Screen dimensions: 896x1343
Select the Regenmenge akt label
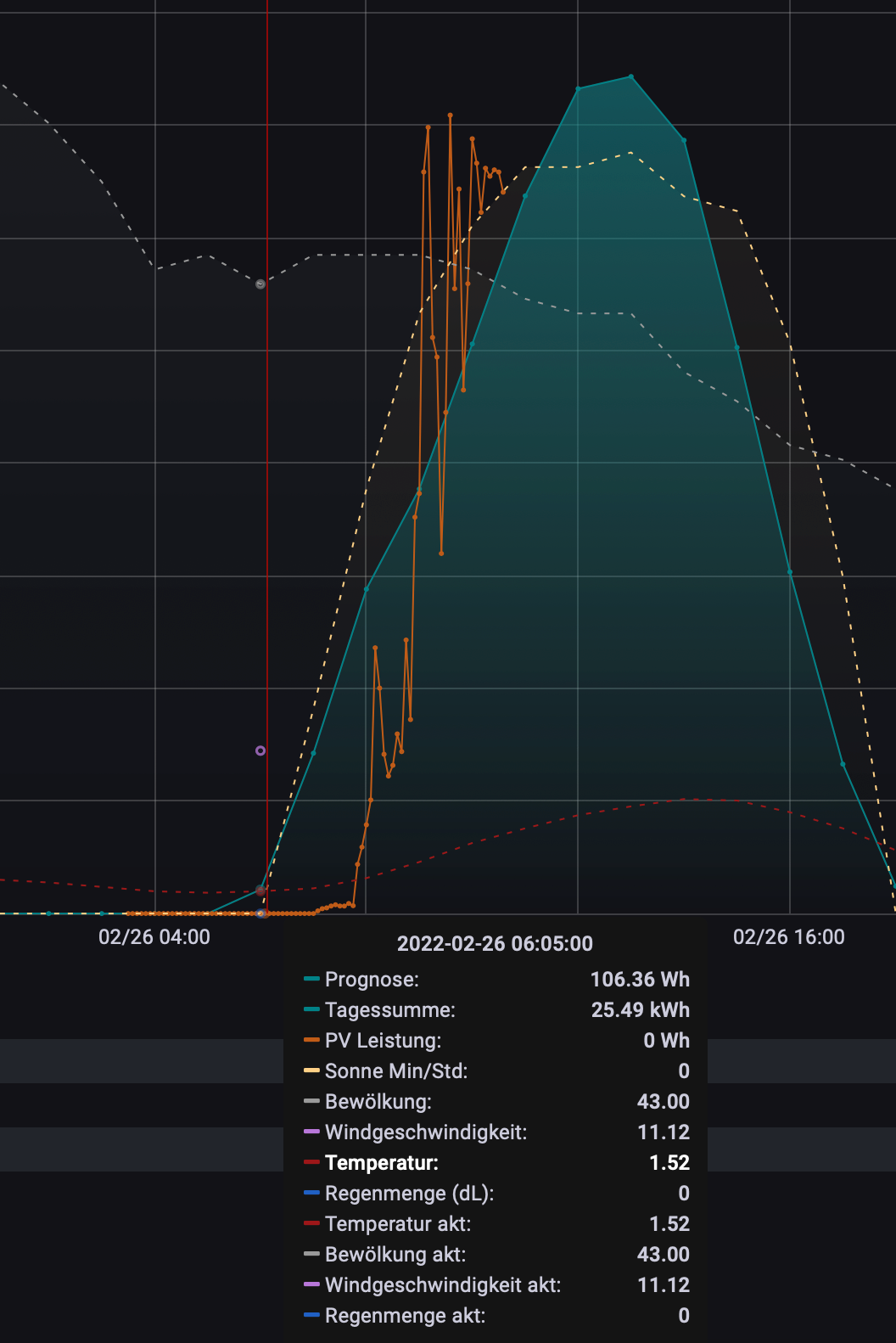pos(405,1316)
